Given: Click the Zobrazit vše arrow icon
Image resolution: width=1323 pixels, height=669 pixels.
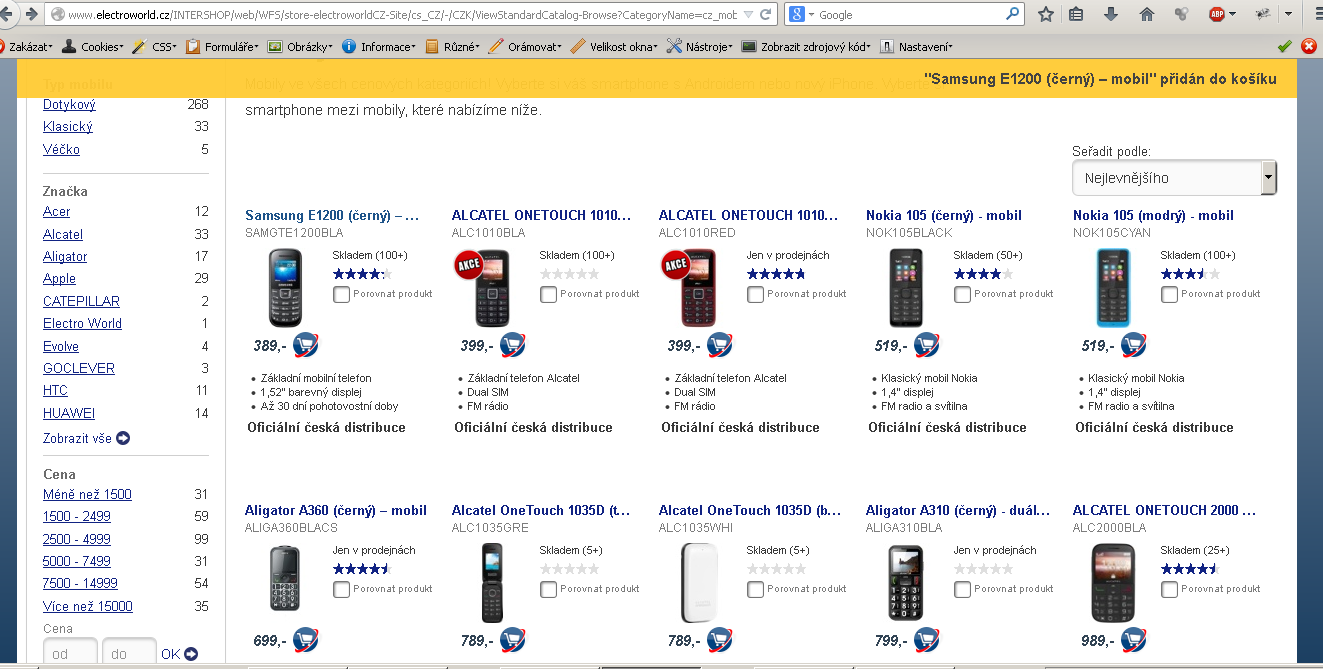Looking at the screenshot, I should pos(123,438).
